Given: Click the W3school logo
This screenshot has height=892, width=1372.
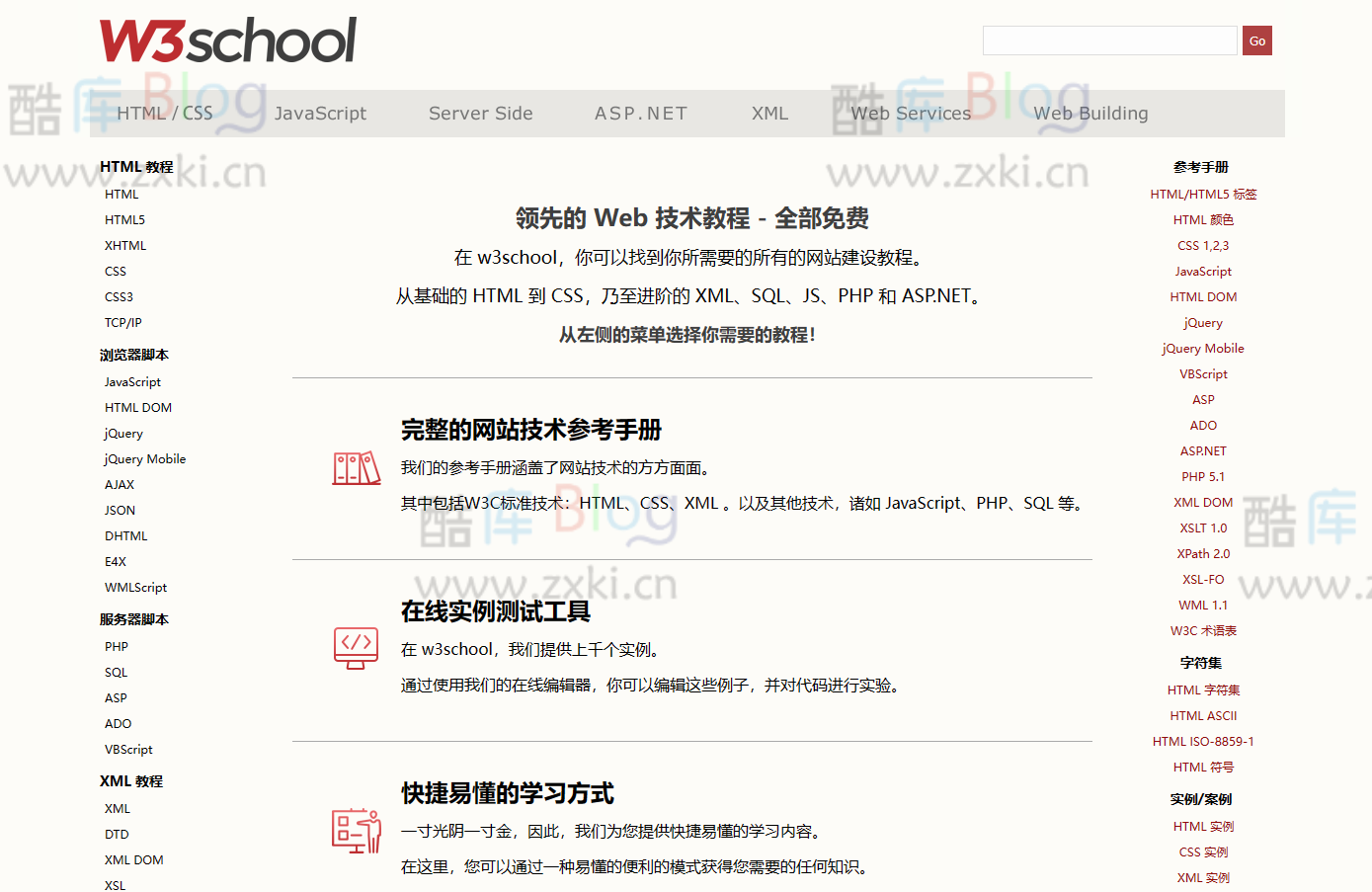Looking at the screenshot, I should click(228, 41).
